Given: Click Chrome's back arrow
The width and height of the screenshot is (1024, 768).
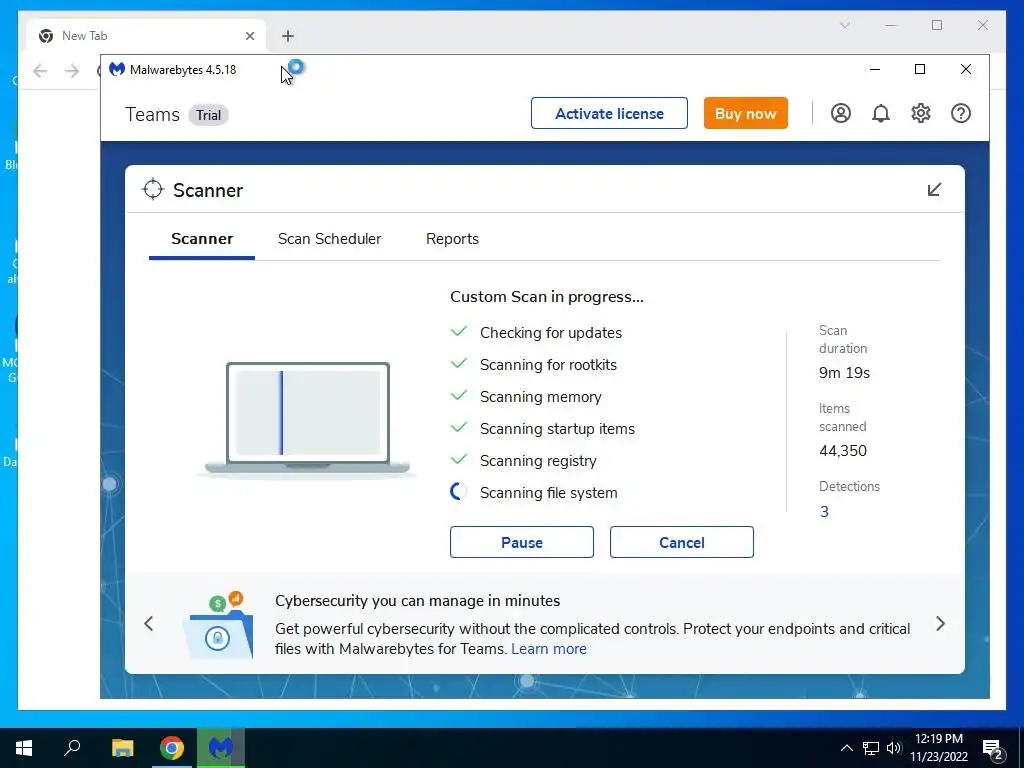Looking at the screenshot, I should (x=40, y=71).
